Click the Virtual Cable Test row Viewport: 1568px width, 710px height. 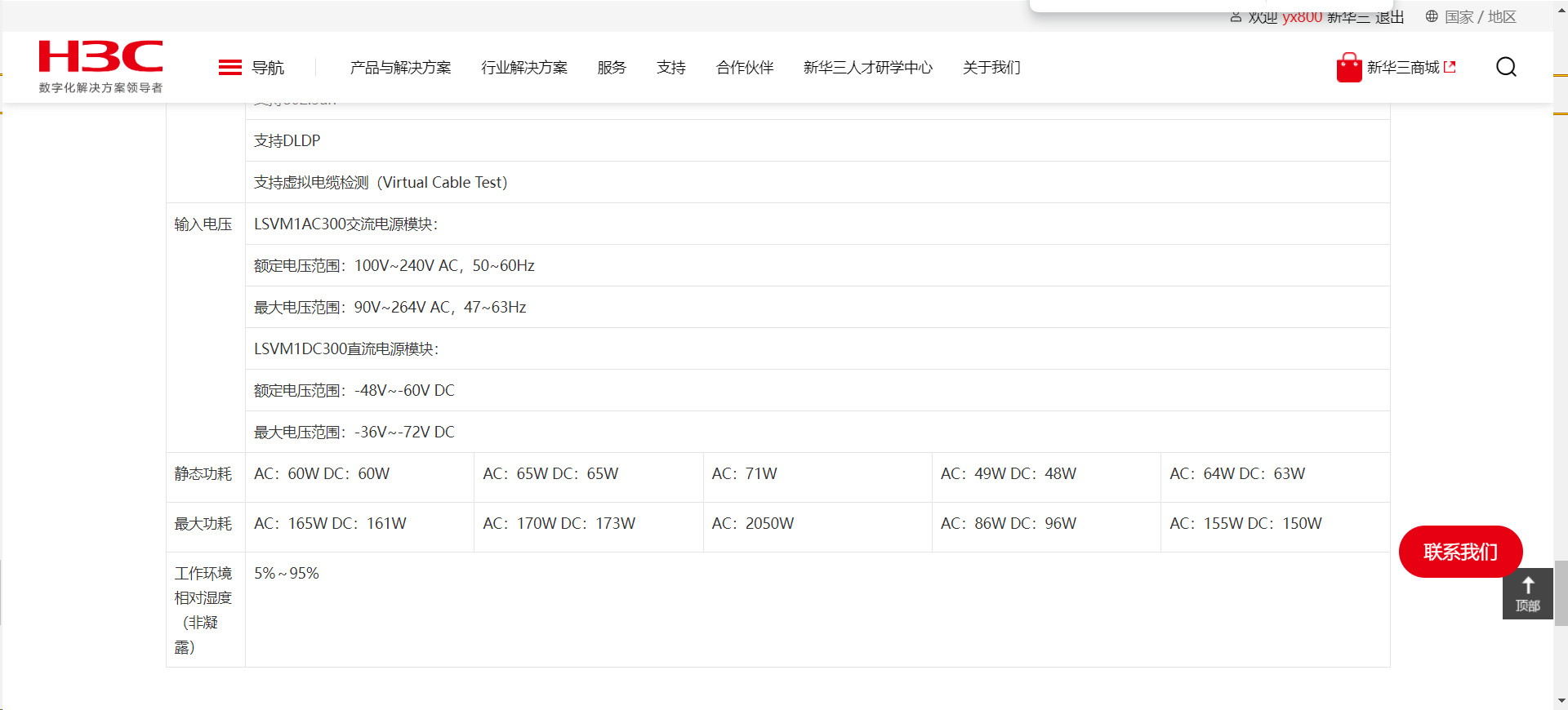pos(817,182)
